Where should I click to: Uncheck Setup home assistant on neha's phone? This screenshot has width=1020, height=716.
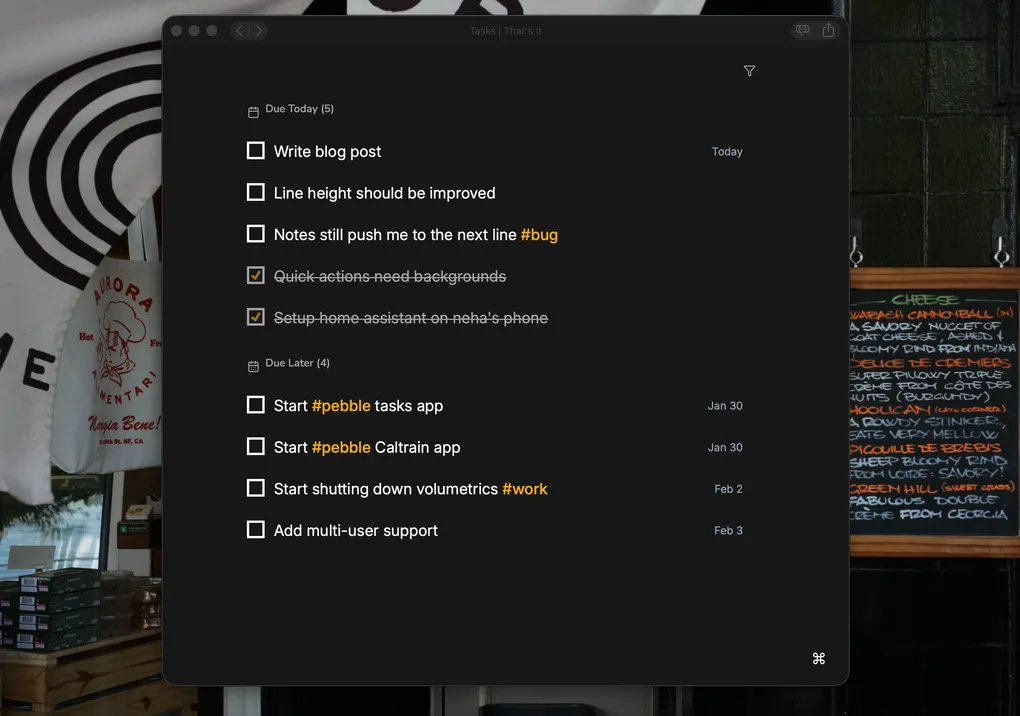tap(256, 317)
